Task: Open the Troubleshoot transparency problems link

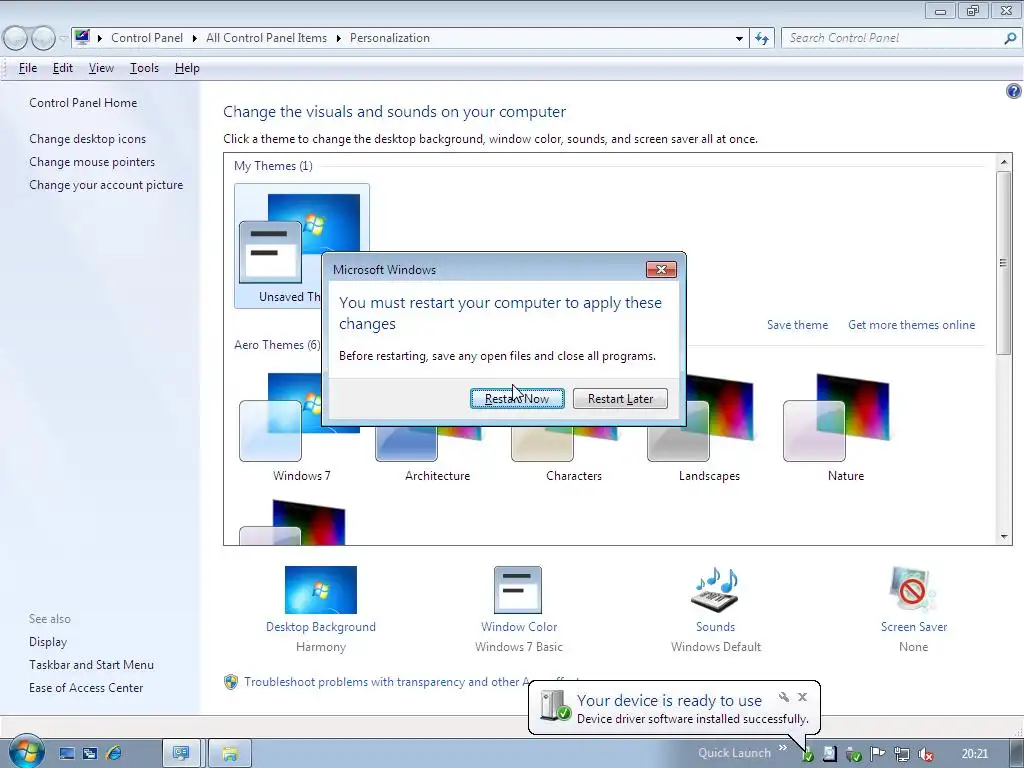Action: tap(385, 682)
